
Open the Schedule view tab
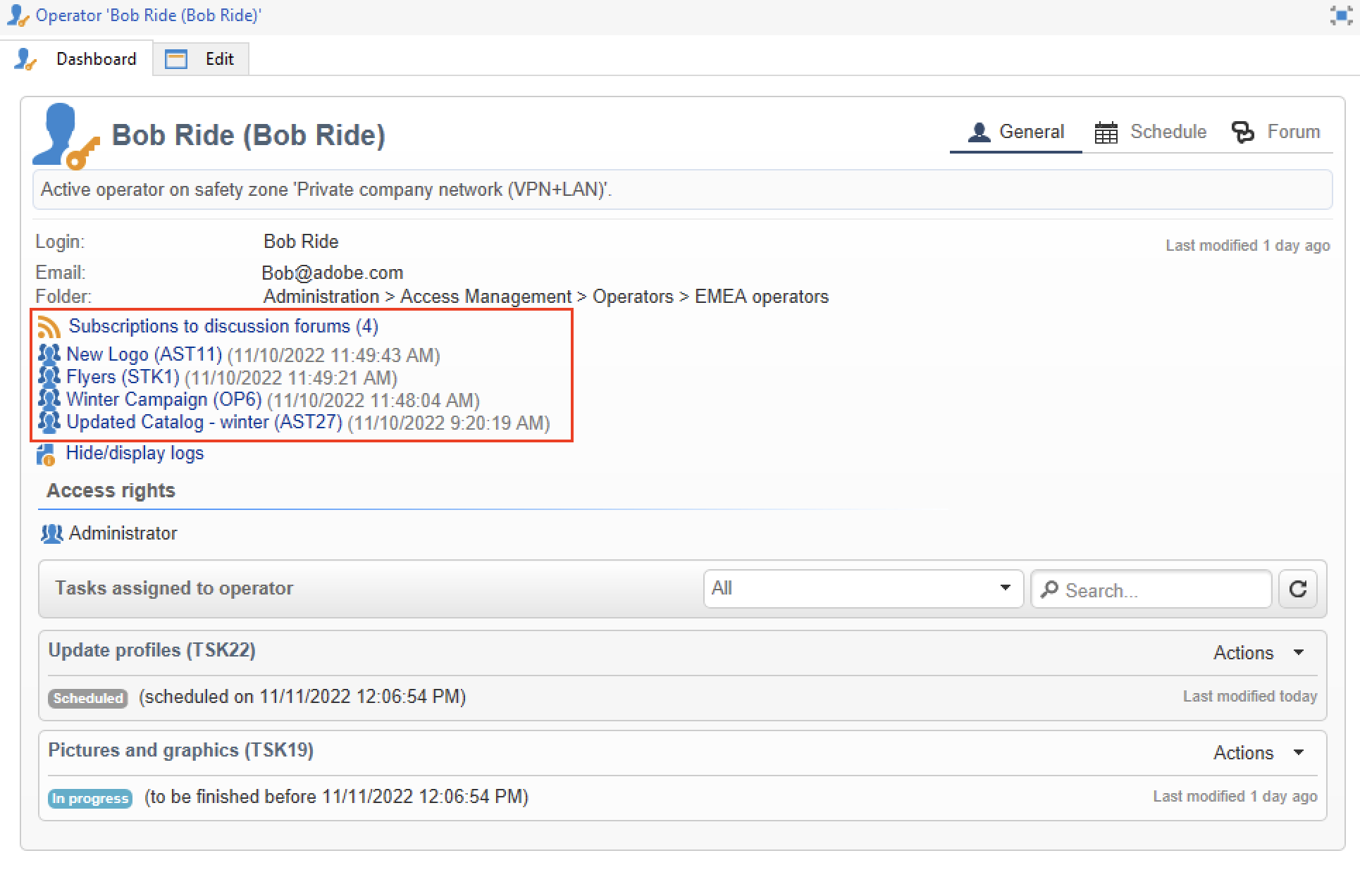(x=1151, y=132)
